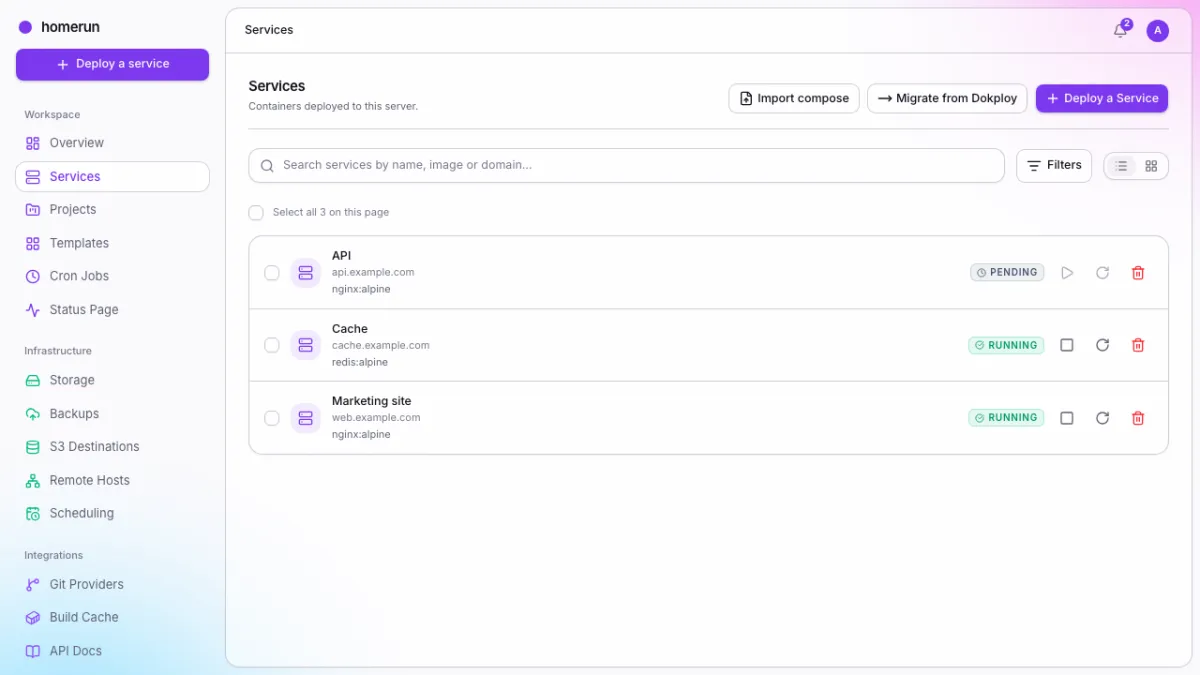Select the API service checkbox
This screenshot has height=675, width=1200.
[272, 273]
